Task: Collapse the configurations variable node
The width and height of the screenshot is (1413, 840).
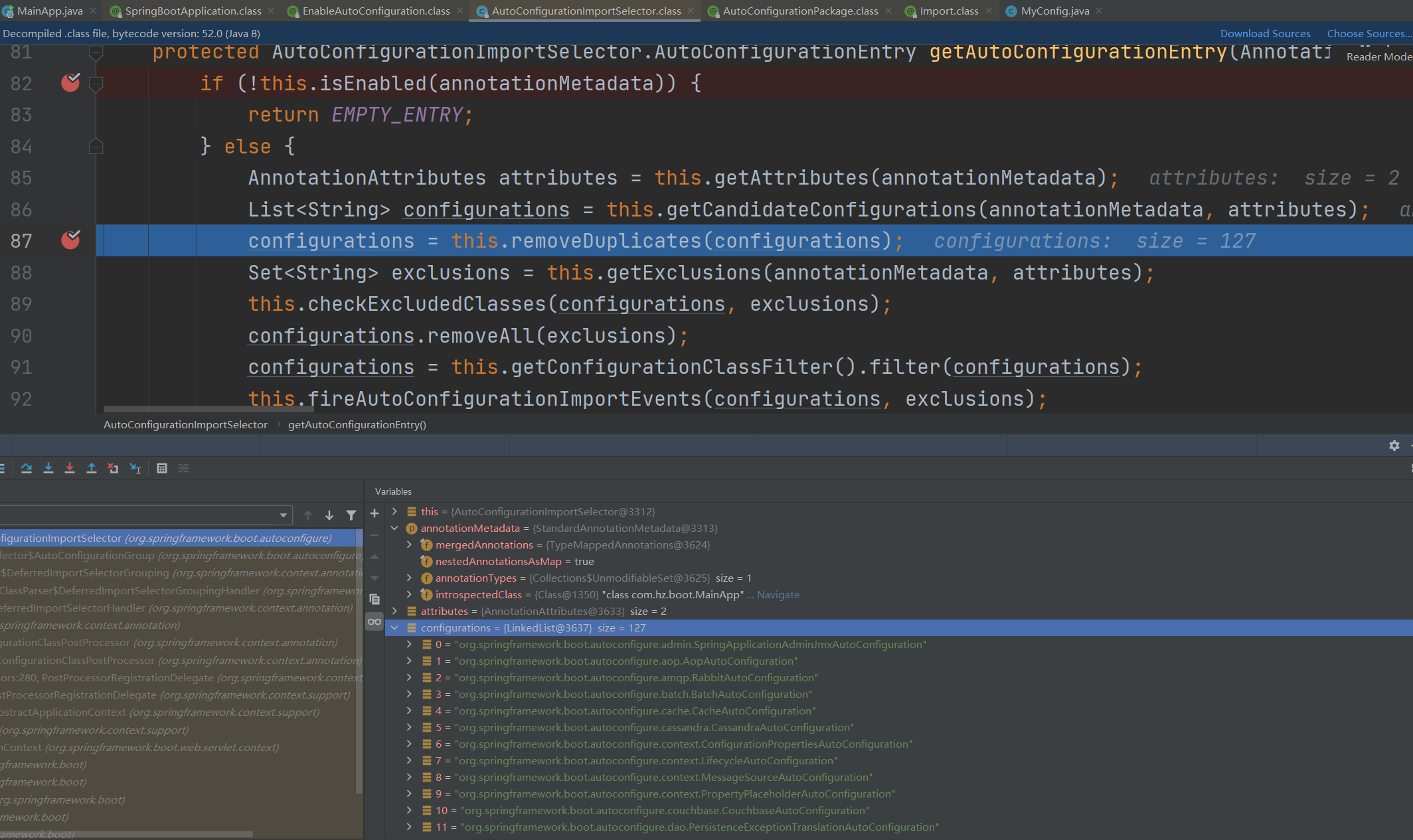Action: click(394, 628)
